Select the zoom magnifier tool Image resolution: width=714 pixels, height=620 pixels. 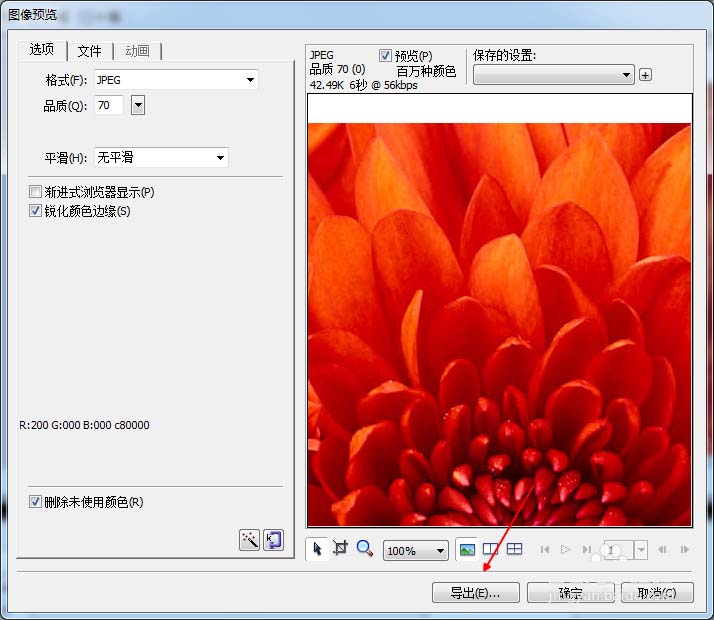(x=365, y=549)
